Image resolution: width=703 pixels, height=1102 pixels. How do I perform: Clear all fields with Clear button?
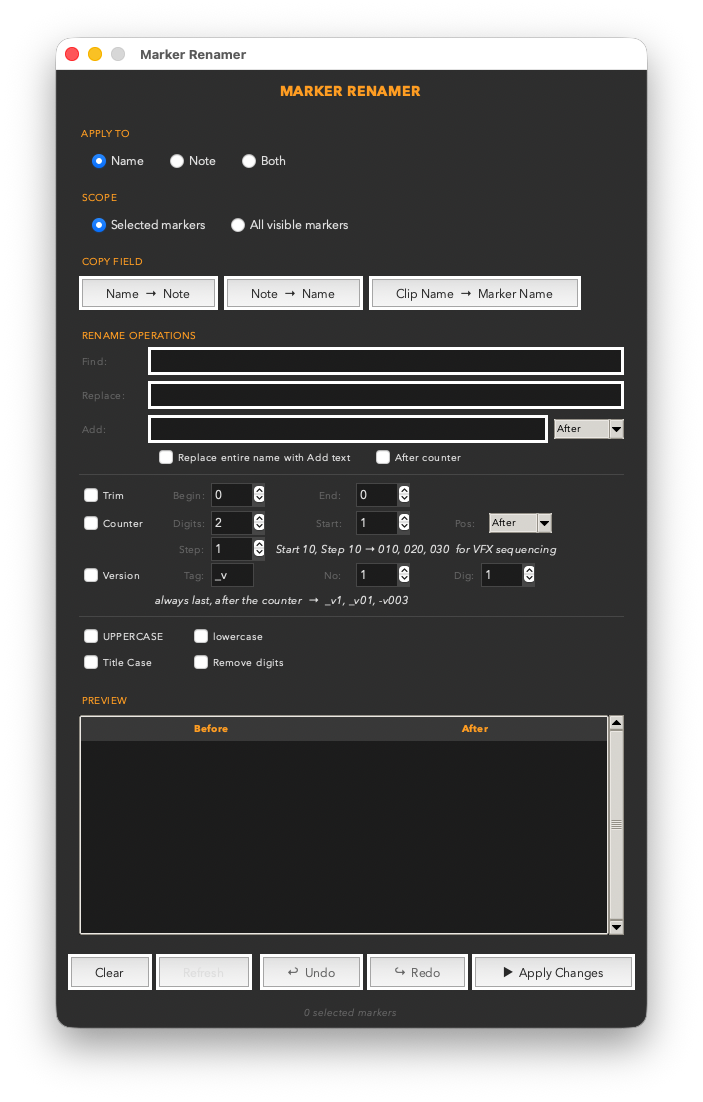(110, 973)
